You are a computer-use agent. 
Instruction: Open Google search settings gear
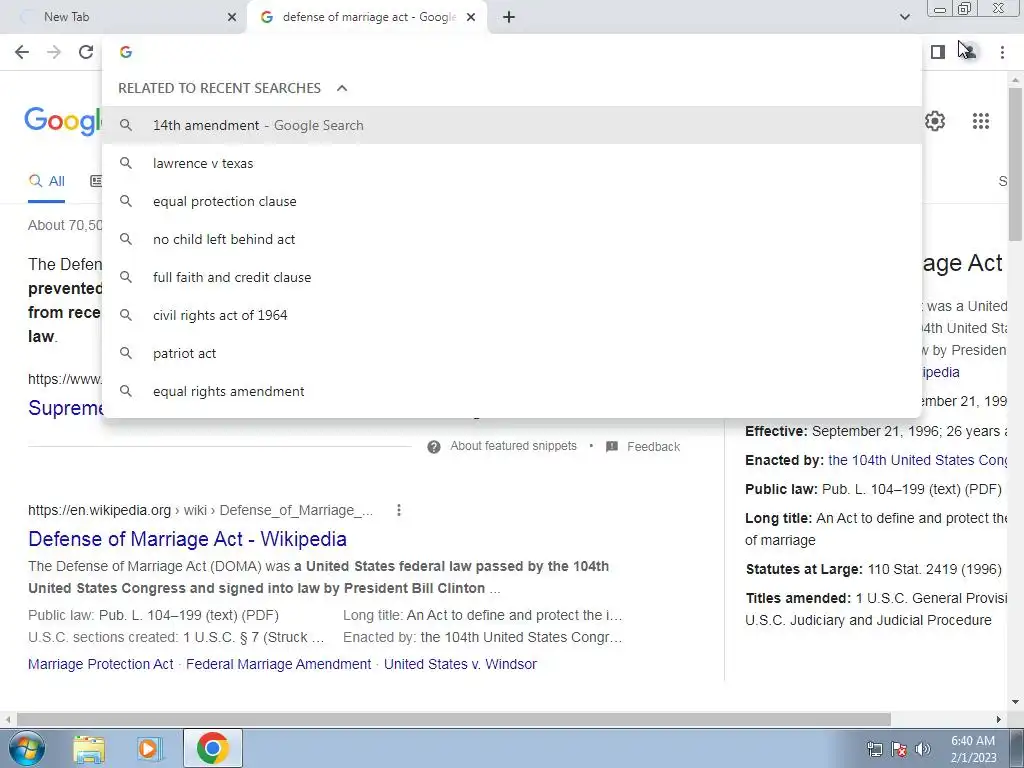pyautogui.click(x=935, y=121)
